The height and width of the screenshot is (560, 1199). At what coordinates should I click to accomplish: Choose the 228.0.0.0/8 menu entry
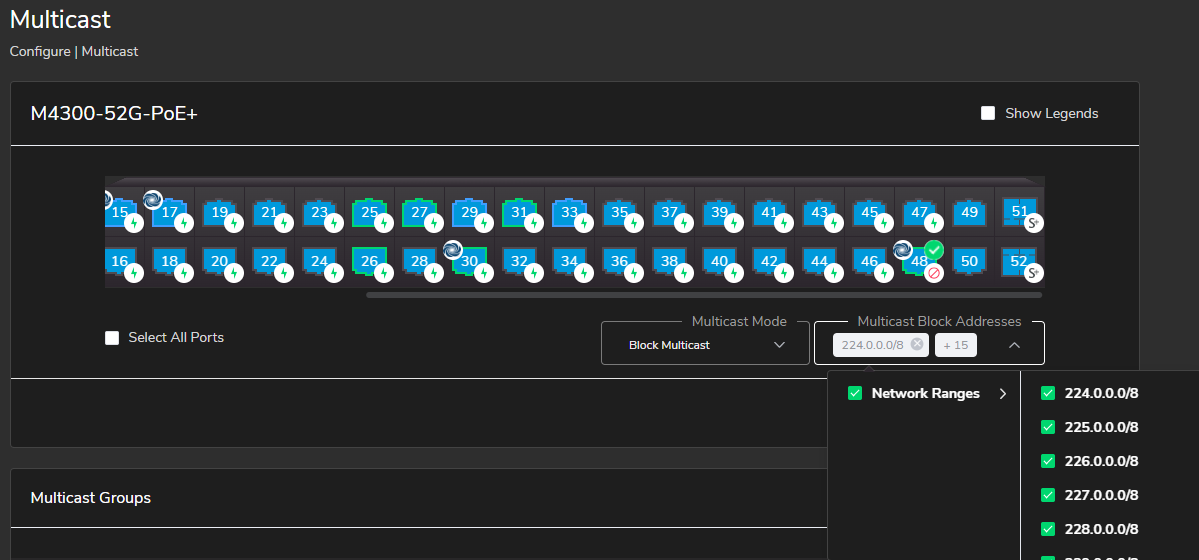1101,529
